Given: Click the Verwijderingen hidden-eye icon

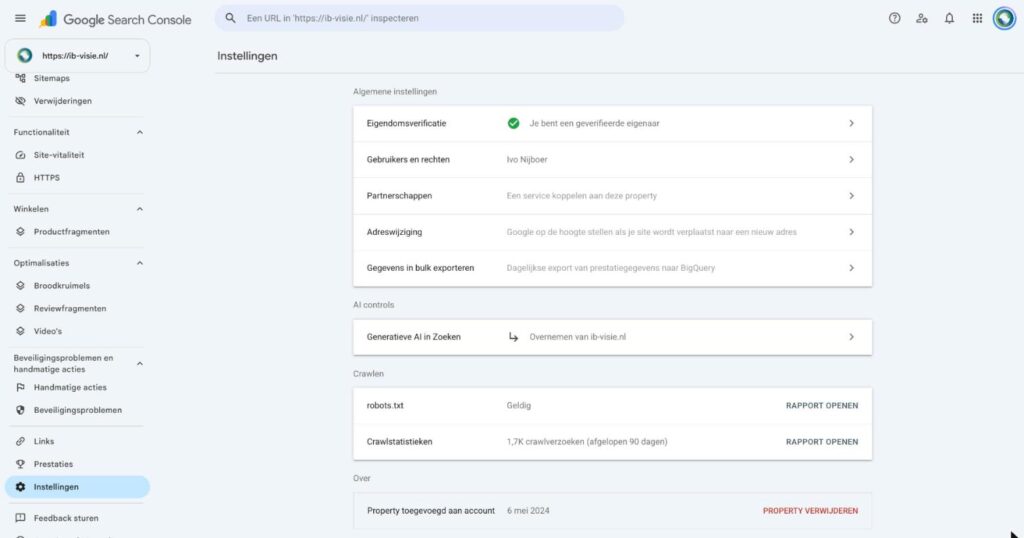Looking at the screenshot, I should click(x=20, y=101).
